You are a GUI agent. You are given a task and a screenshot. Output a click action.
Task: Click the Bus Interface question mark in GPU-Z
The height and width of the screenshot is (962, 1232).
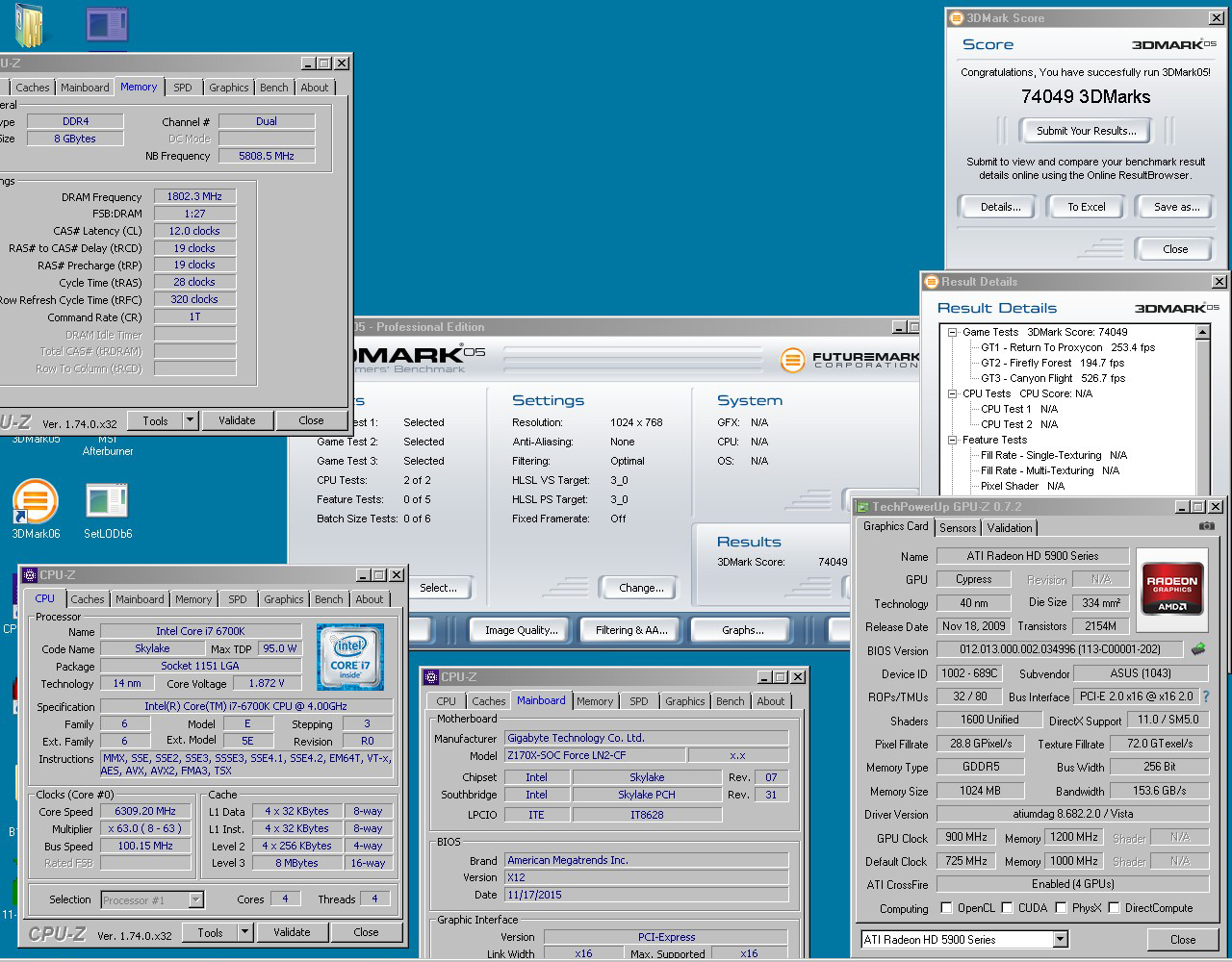(1206, 696)
